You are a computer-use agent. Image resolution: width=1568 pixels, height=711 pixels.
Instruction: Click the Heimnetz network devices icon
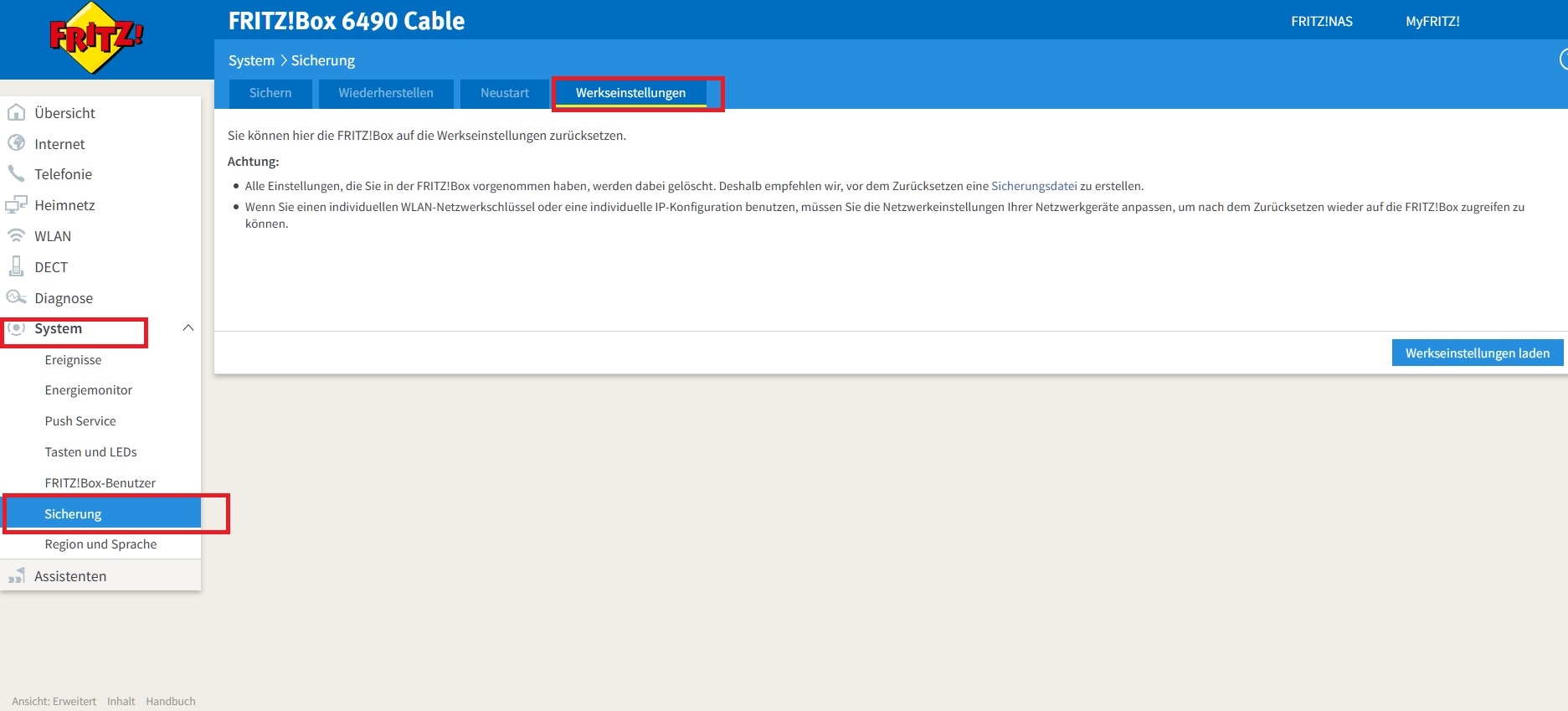[16, 204]
